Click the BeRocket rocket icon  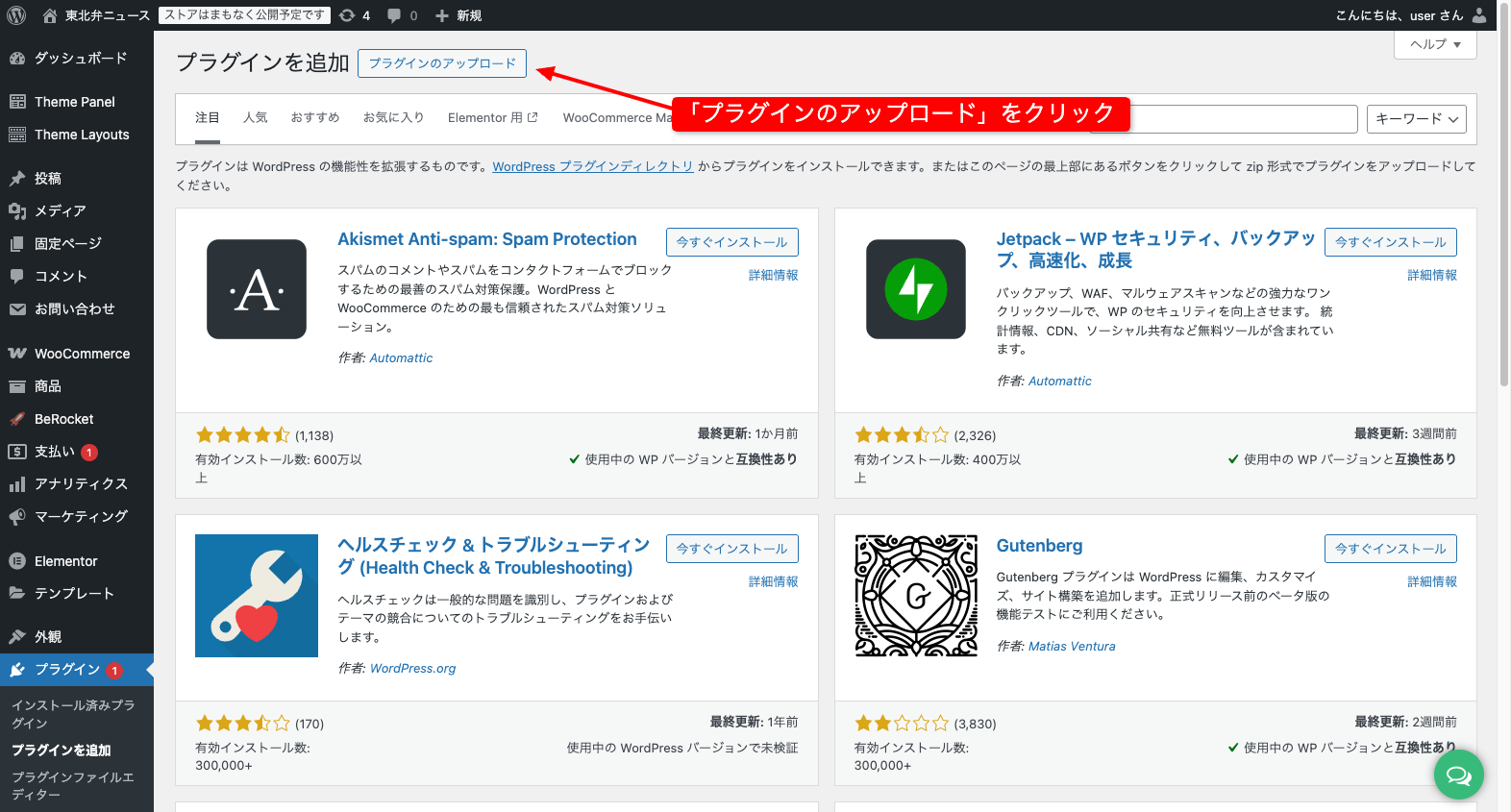pyautogui.click(x=17, y=419)
